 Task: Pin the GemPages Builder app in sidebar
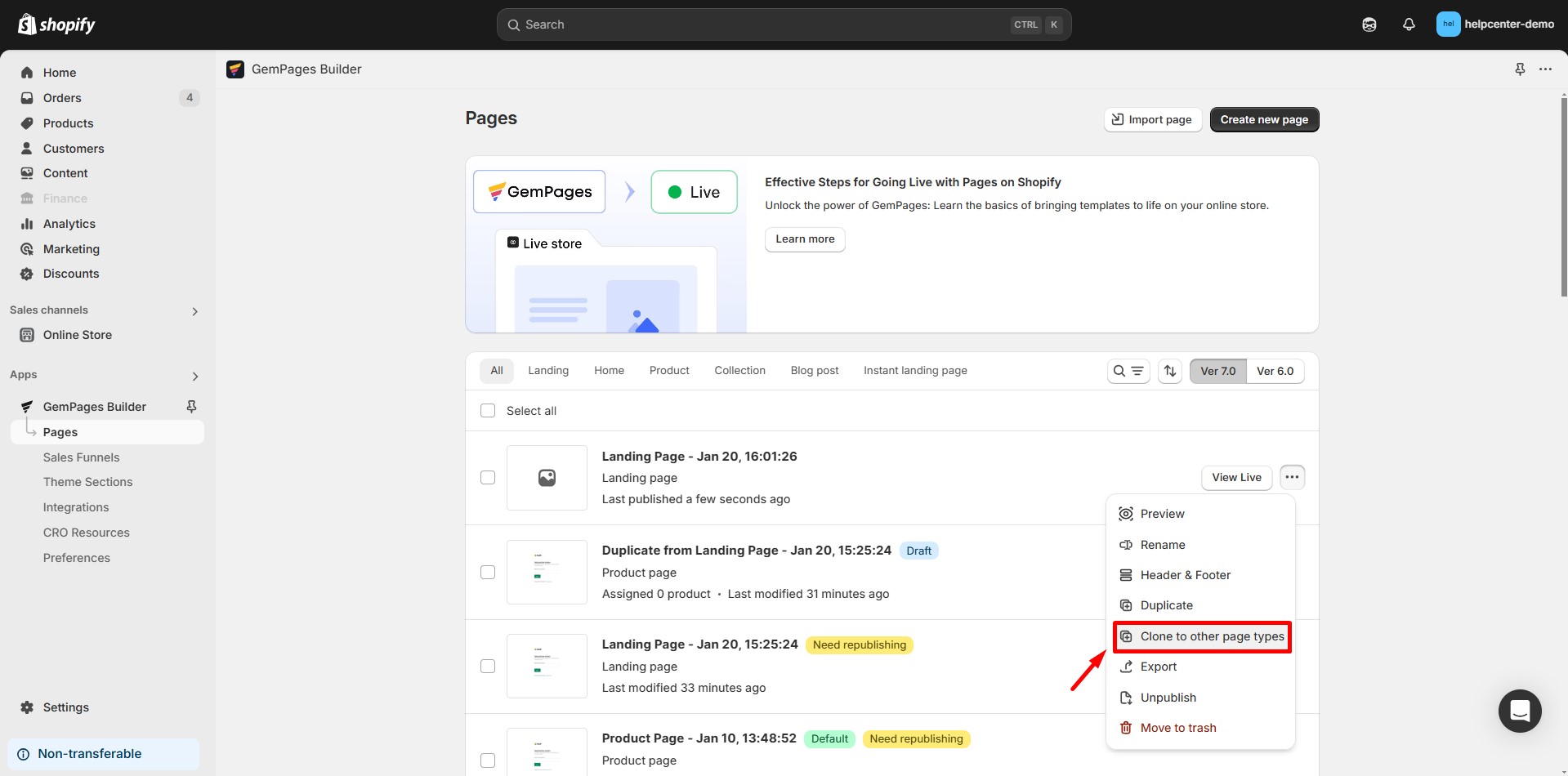pos(190,406)
